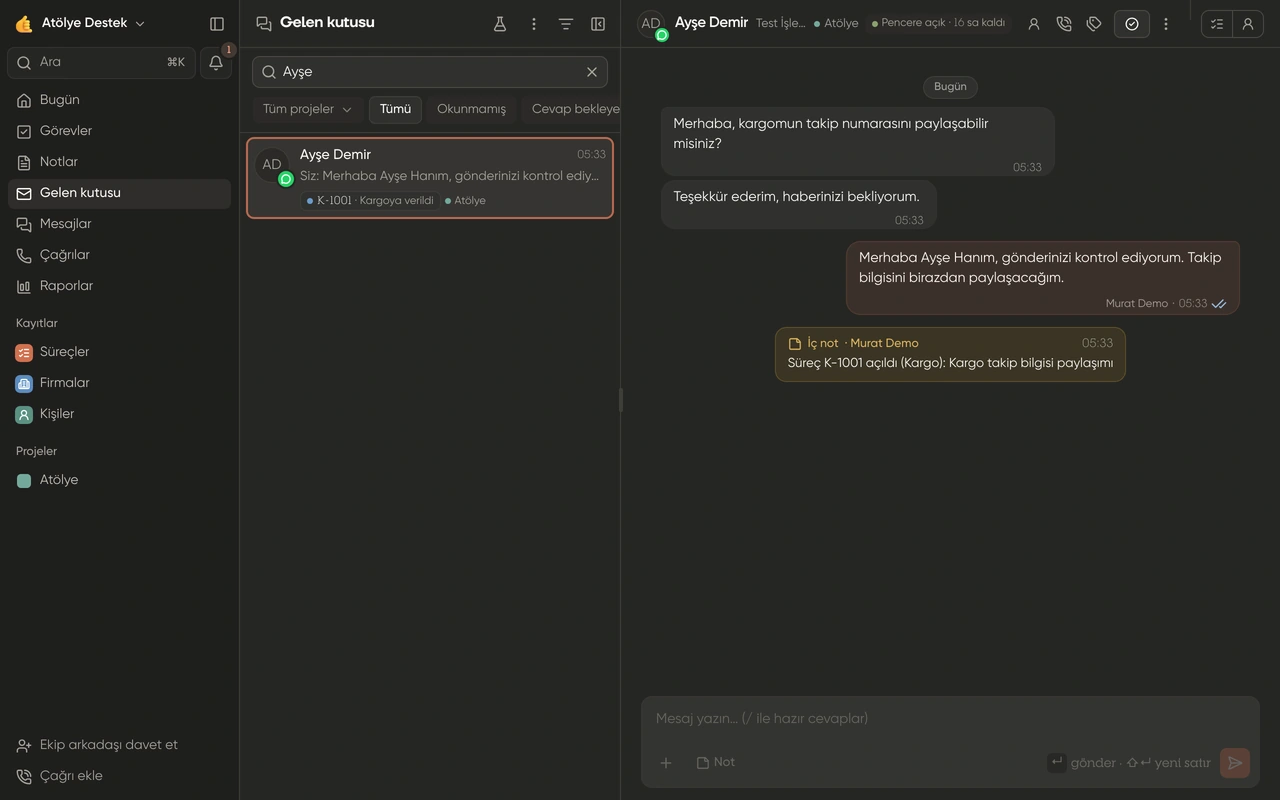Image resolution: width=1280 pixels, height=800 pixels.
Task: Toggle internal Not mode in composer
Action: [716, 762]
